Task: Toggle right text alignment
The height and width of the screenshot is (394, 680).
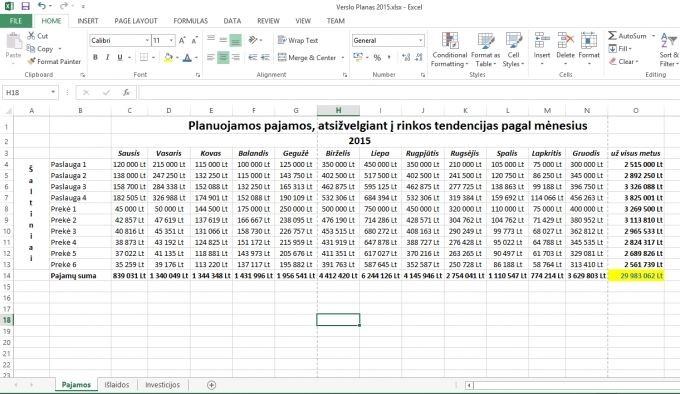Action: pos(235,57)
